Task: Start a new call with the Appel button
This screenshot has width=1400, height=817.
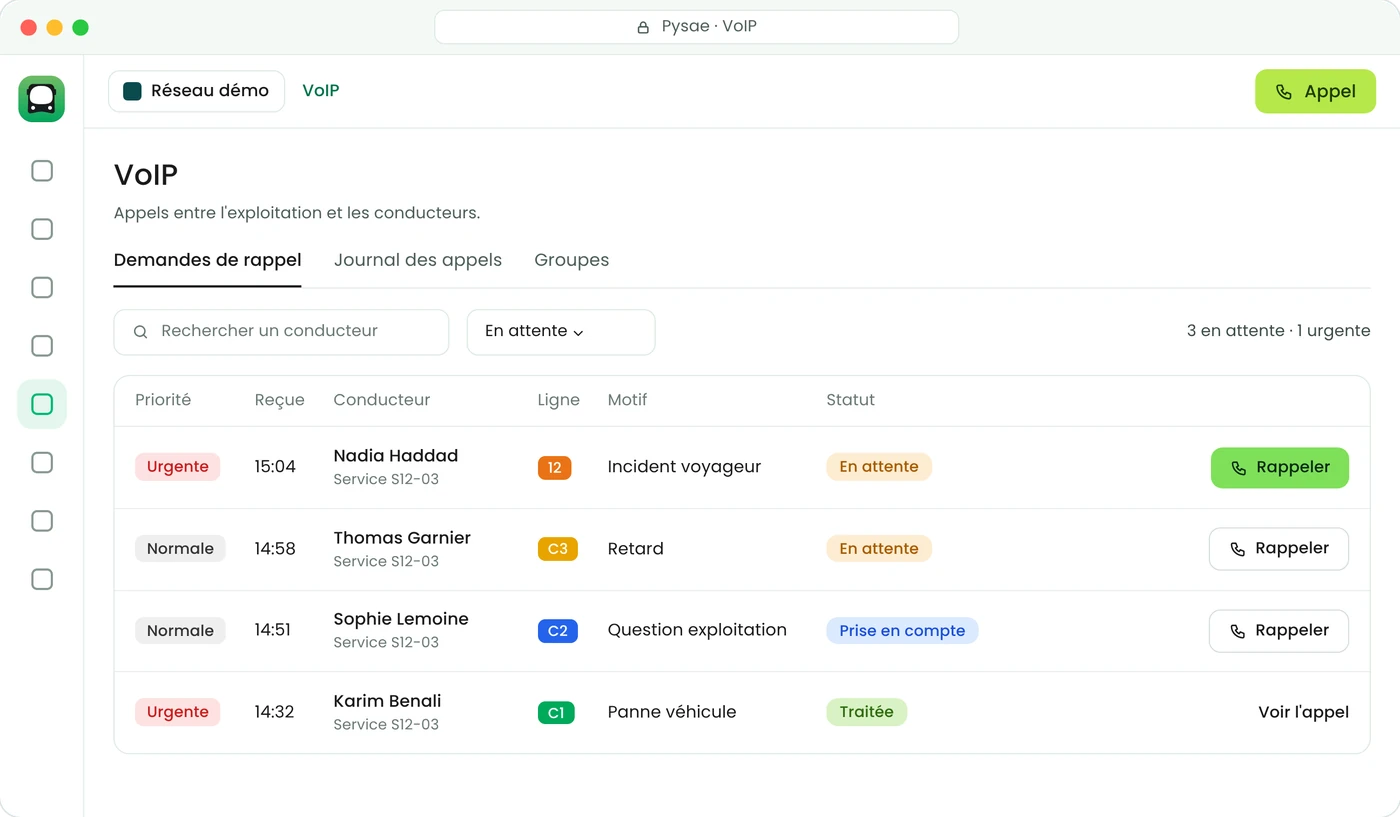Action: click(1315, 91)
